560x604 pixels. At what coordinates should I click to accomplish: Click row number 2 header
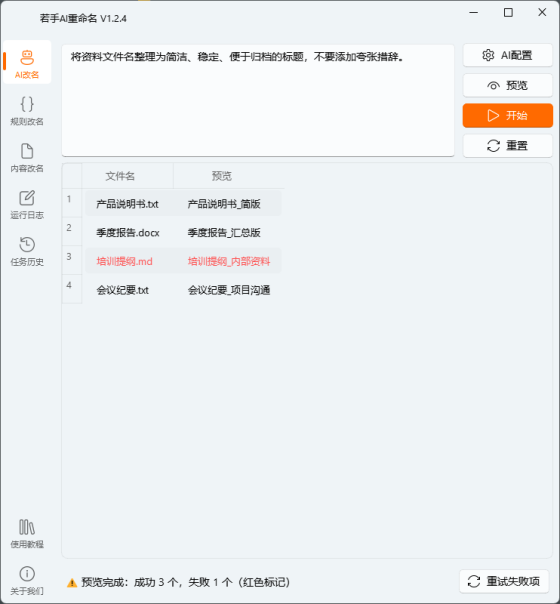pos(72,232)
